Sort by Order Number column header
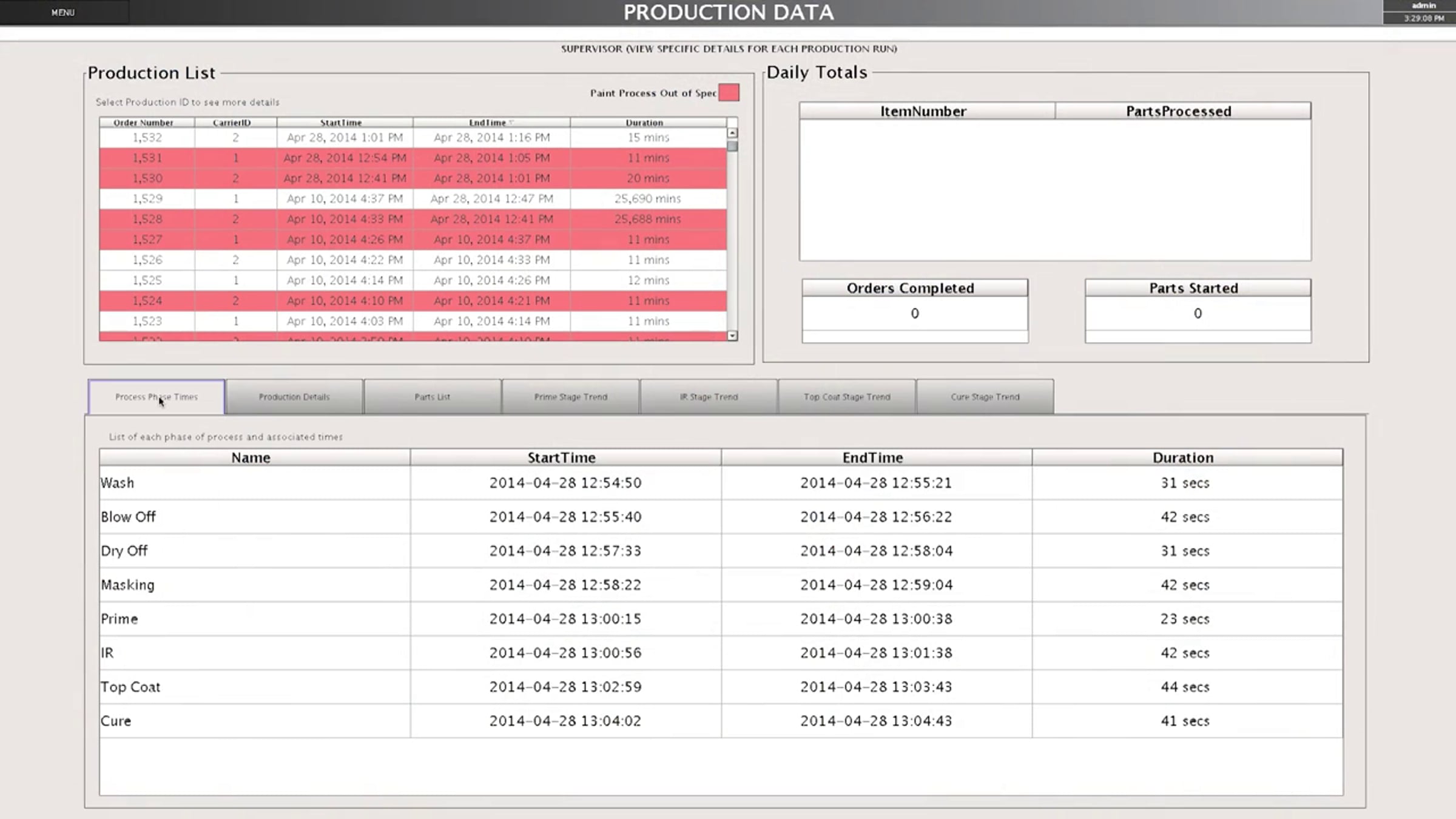 point(144,123)
